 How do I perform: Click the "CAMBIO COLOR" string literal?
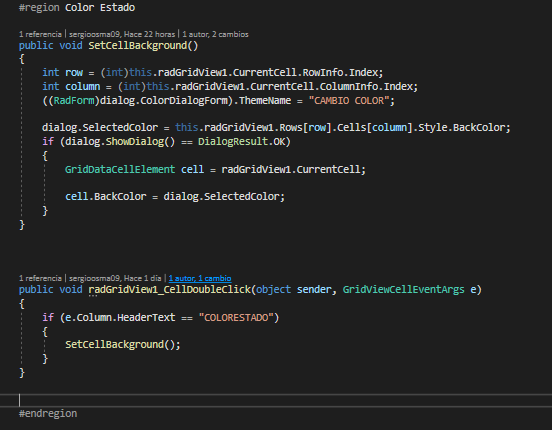pos(349,101)
